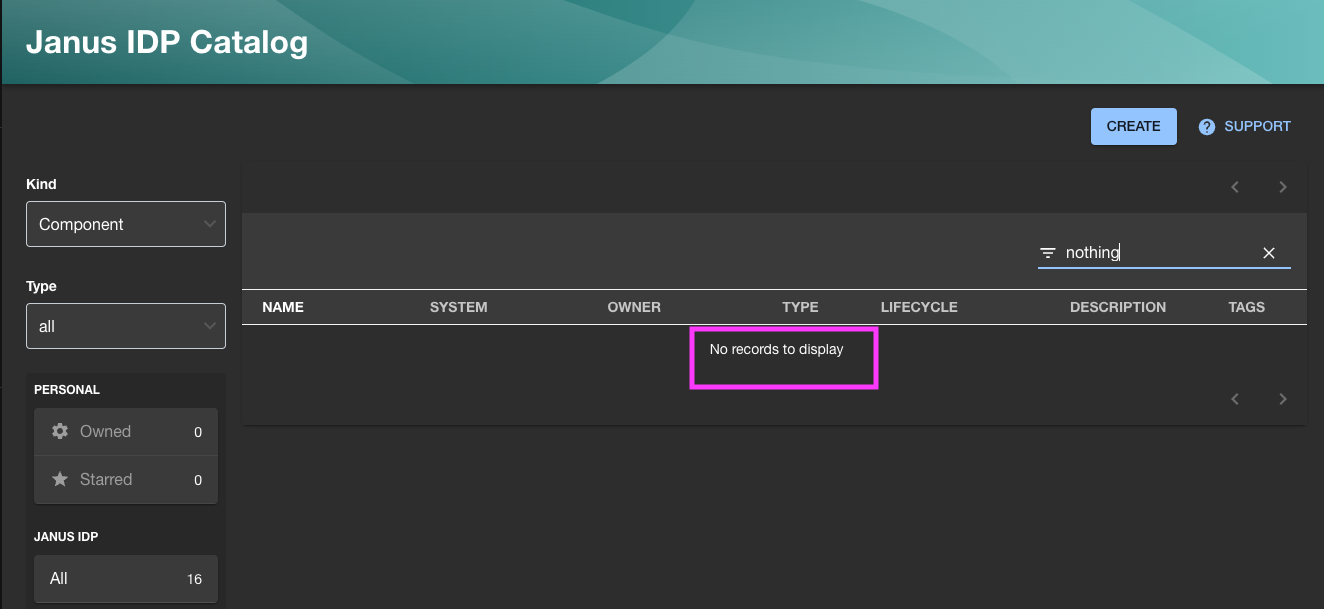
Task: Open the Kind dropdown showing Component
Action: click(x=126, y=224)
